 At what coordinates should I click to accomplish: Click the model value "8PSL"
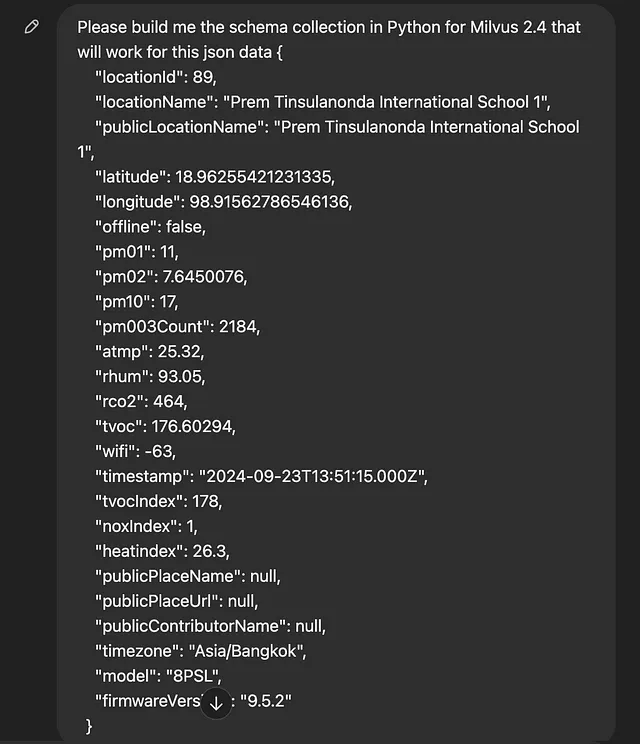194,676
